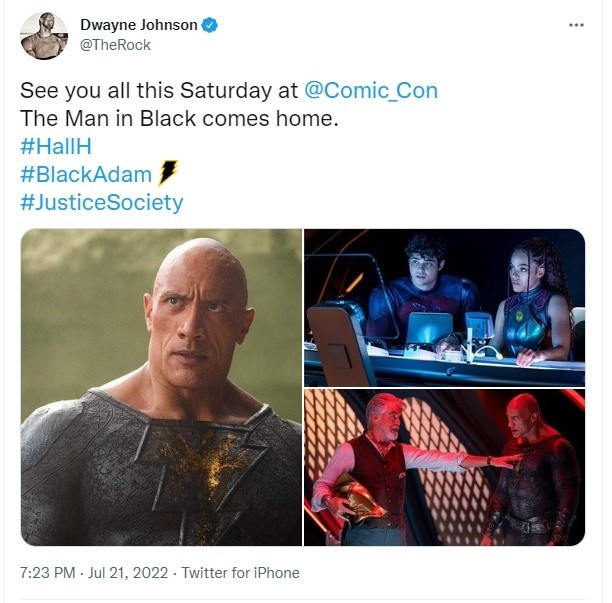
Task: Open the round profile avatar picture
Action: click(44, 36)
